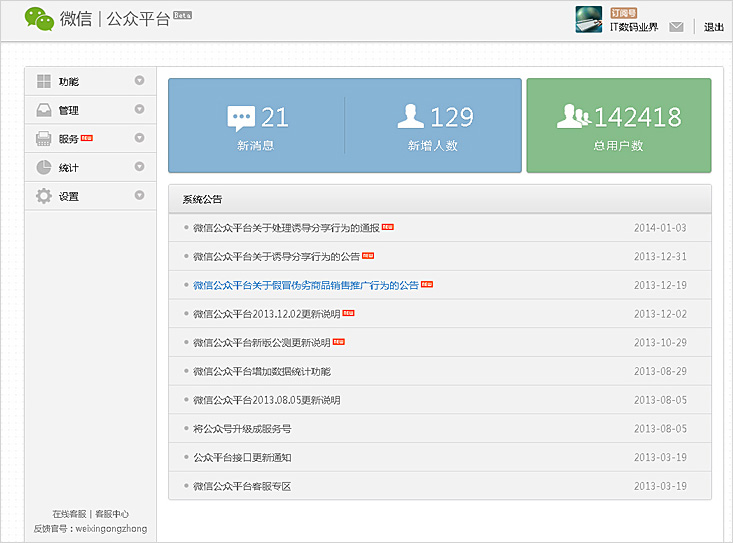Click the 反馈官号 weixingongzhong text
733x543 pixels.
90,529
